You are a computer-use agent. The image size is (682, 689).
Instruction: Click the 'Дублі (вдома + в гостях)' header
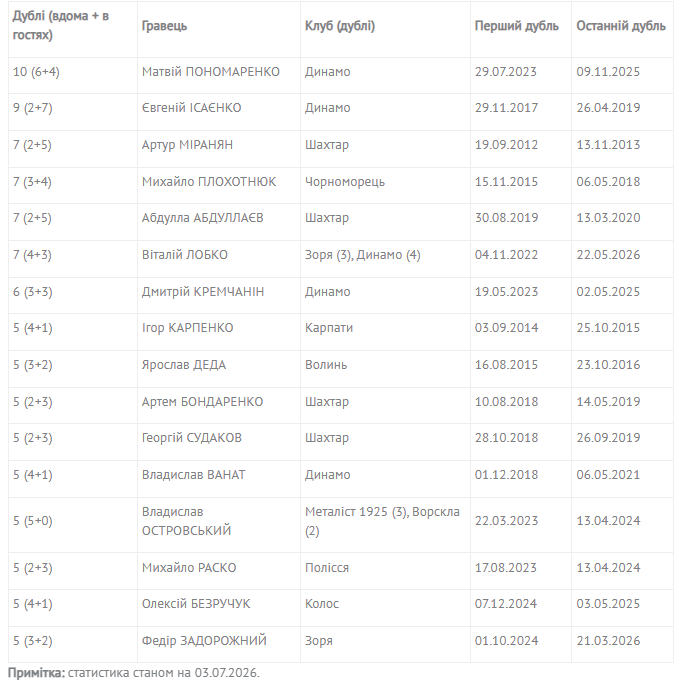point(61,25)
